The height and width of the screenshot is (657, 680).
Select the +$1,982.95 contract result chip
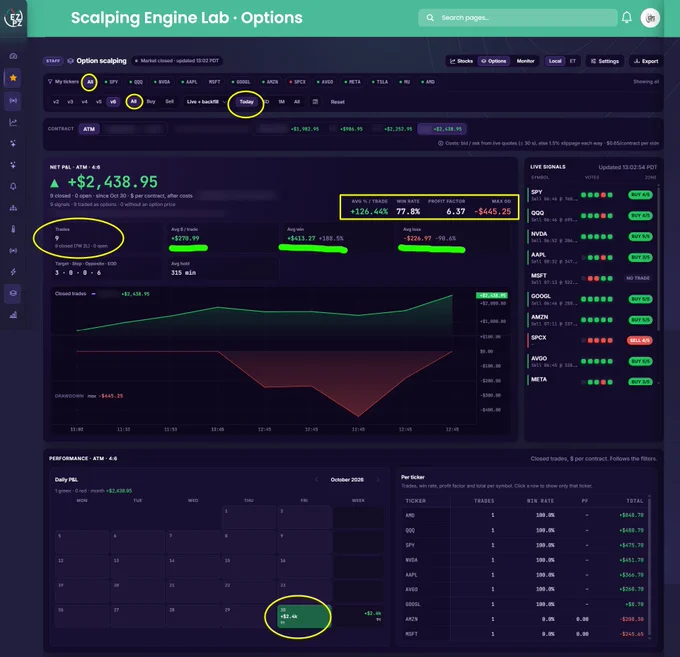click(x=288, y=129)
